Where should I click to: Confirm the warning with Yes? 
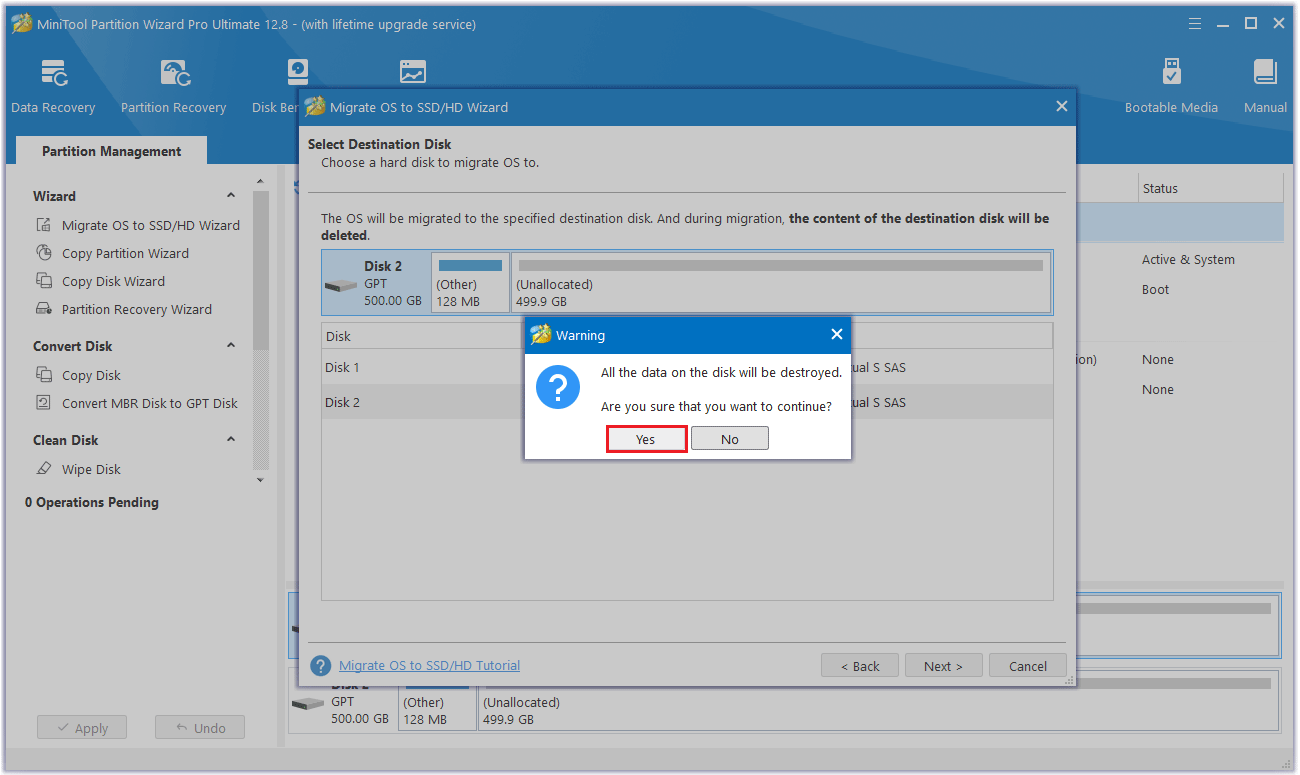click(646, 439)
